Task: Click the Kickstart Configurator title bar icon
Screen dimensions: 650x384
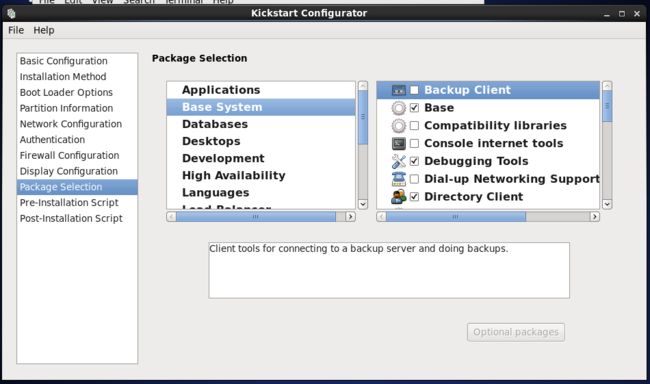Action: tap(11, 13)
